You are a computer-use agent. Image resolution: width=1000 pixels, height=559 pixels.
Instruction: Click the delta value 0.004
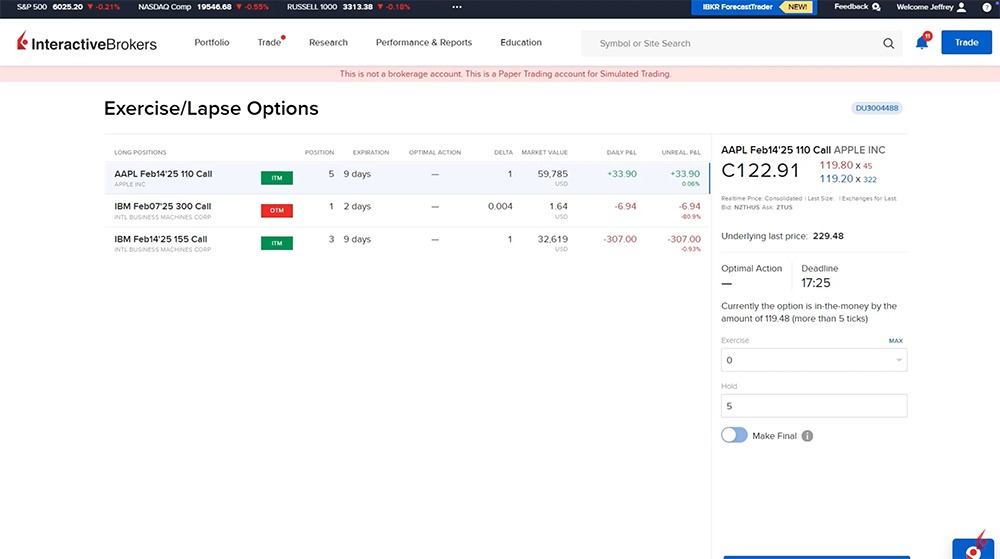coord(500,207)
